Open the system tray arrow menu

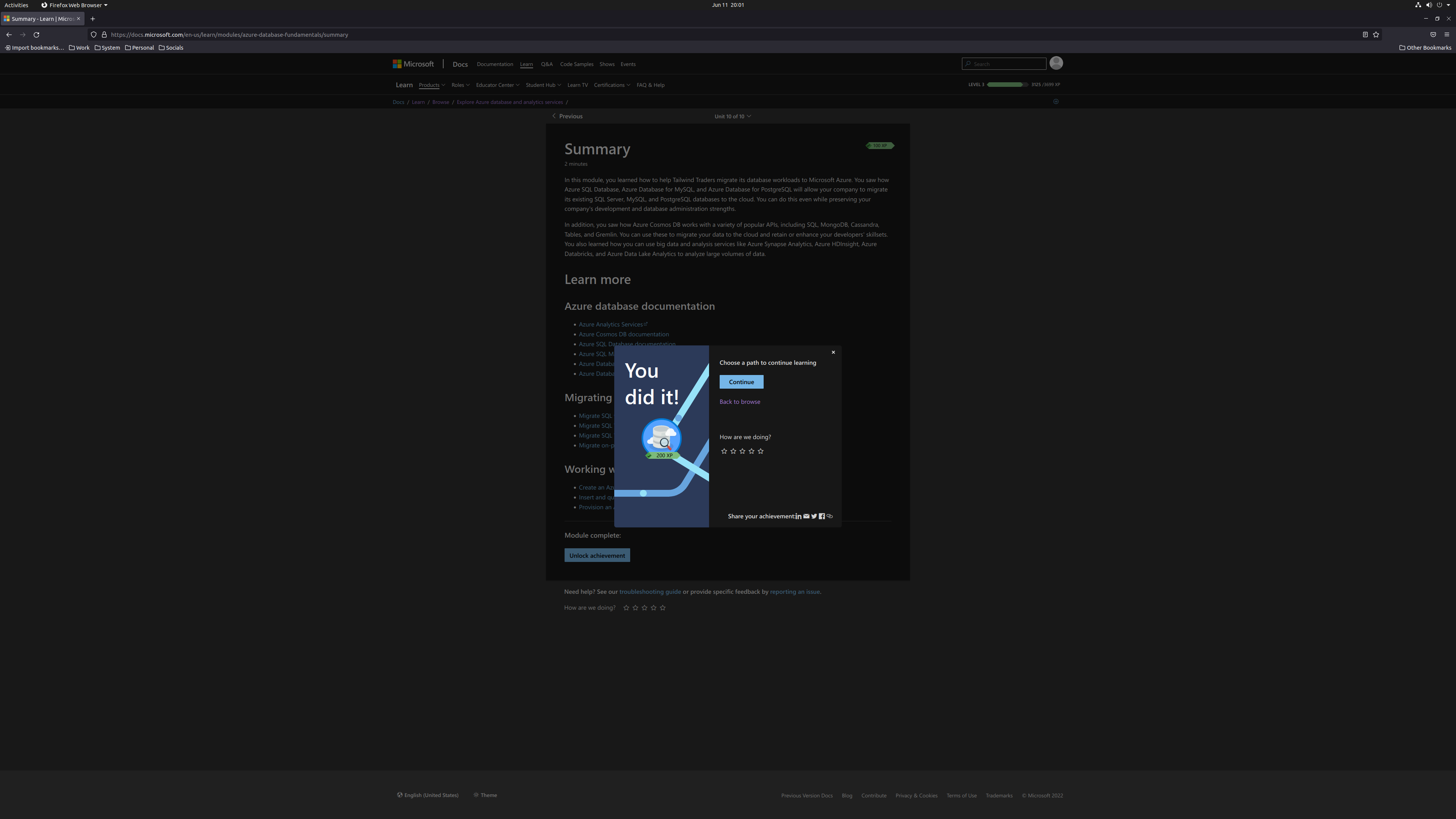[1449, 5]
